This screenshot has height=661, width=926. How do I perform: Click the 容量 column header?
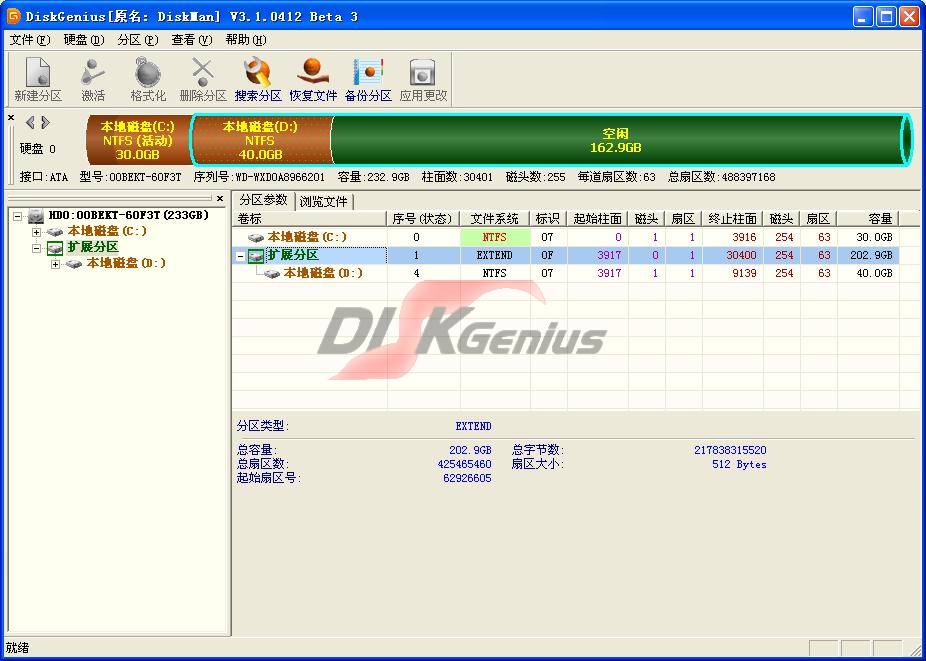click(x=868, y=219)
